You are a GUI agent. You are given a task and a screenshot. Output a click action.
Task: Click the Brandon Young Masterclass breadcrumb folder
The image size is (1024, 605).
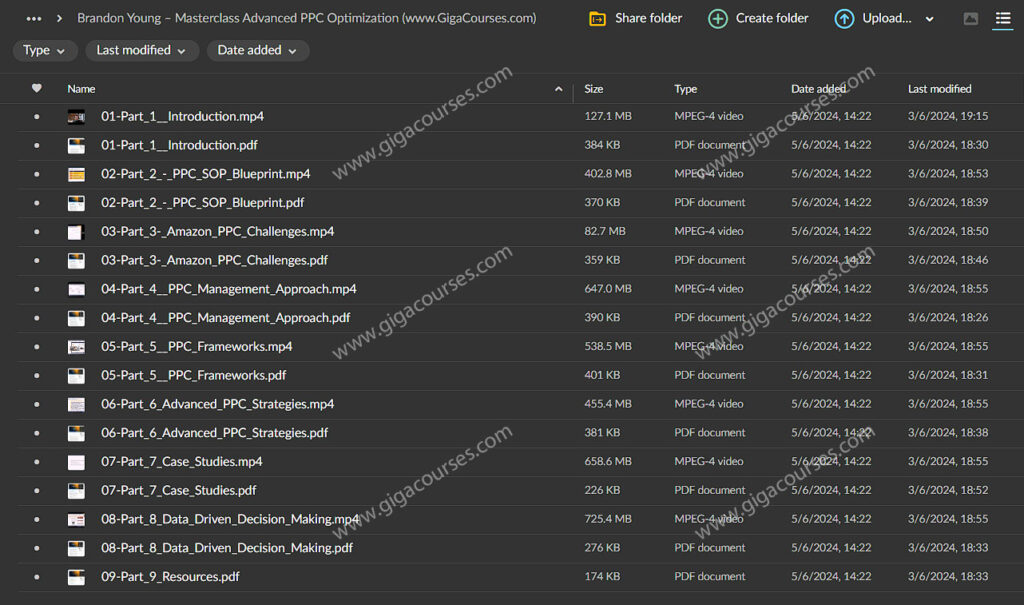(306, 18)
